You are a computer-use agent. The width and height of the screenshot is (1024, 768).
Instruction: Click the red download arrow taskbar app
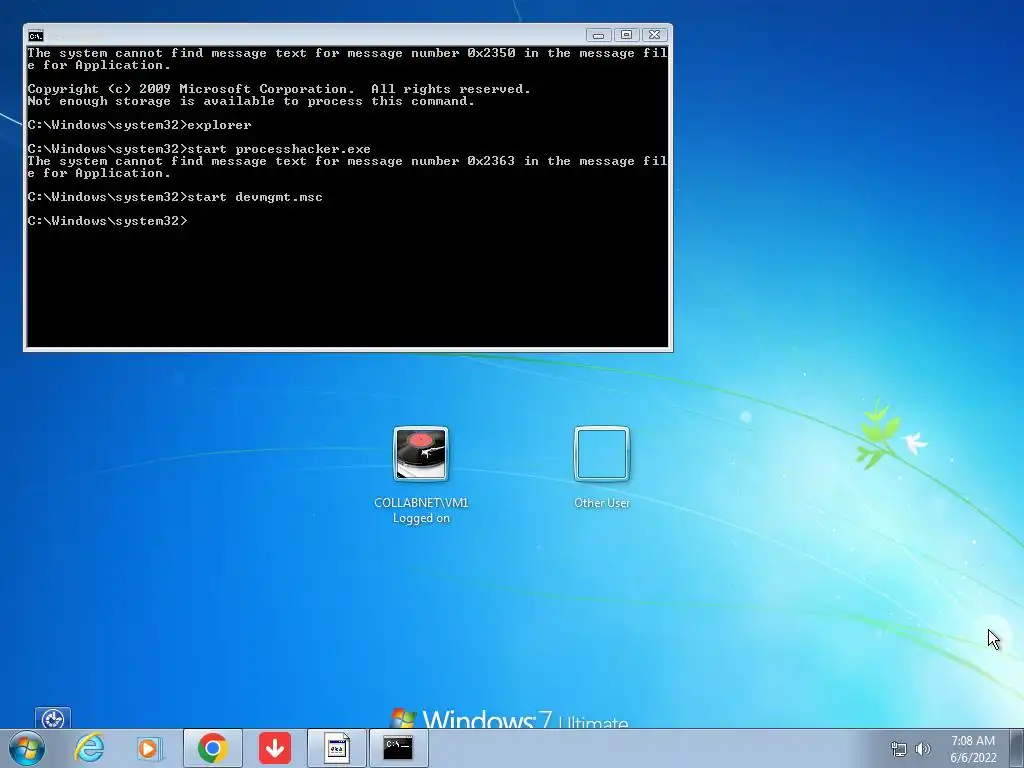[x=274, y=748]
